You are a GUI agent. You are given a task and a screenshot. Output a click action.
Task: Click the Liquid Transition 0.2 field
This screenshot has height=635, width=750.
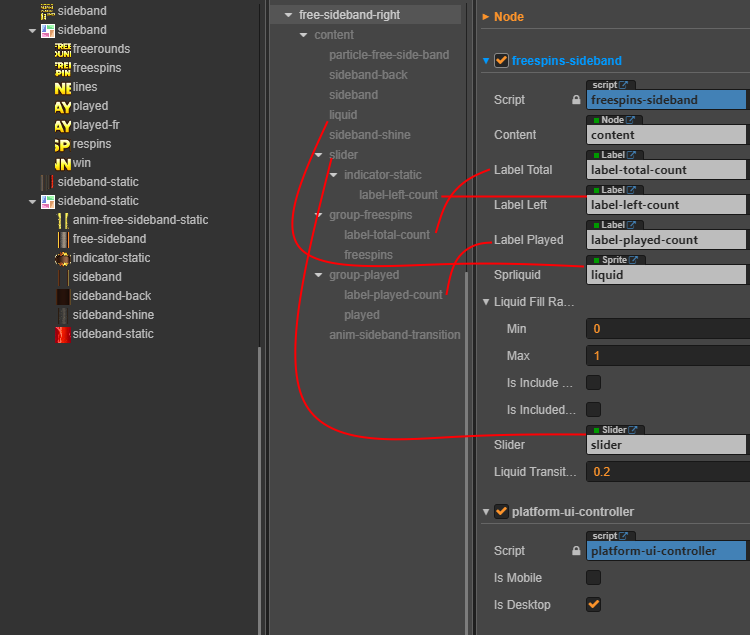[668, 472]
